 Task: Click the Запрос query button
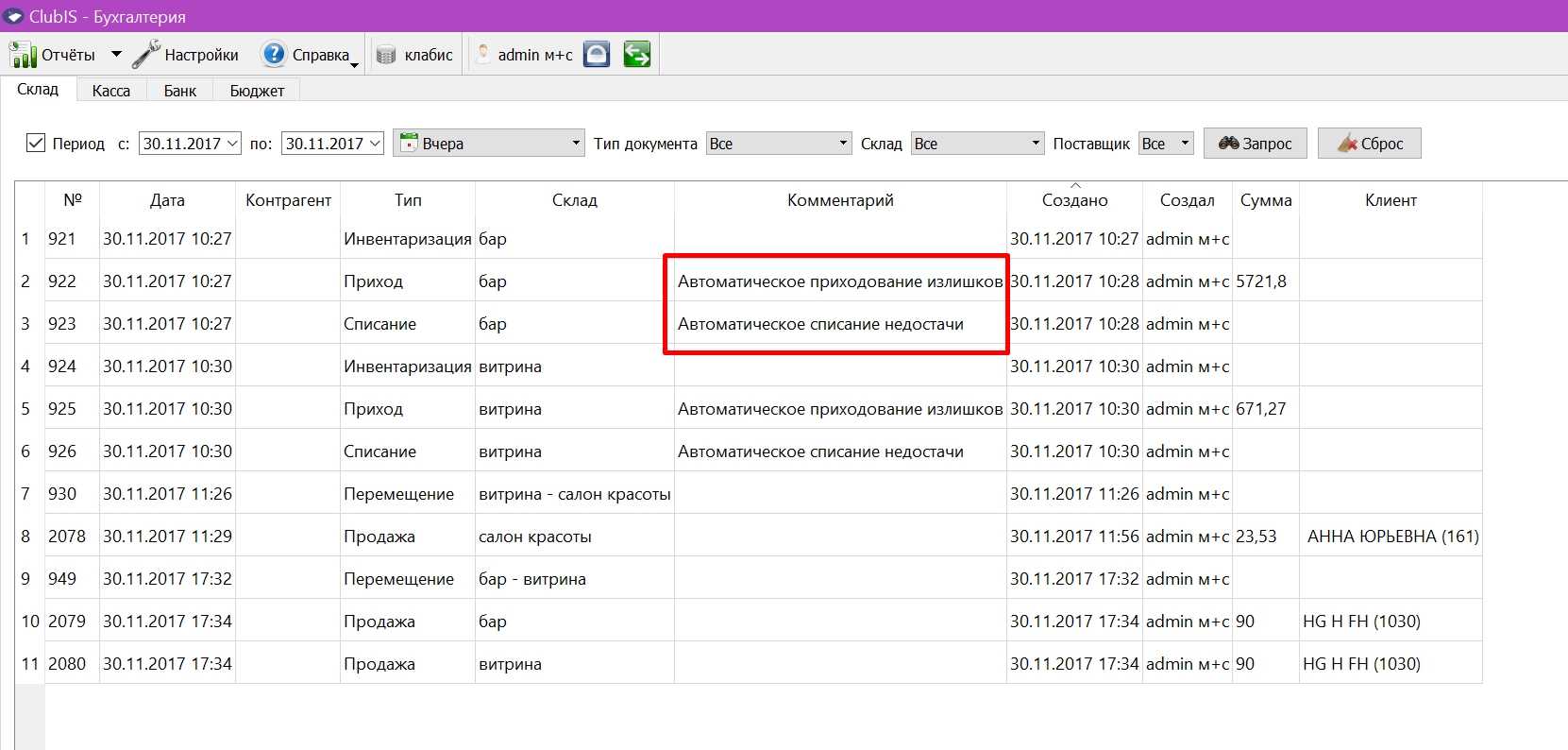click(1255, 144)
